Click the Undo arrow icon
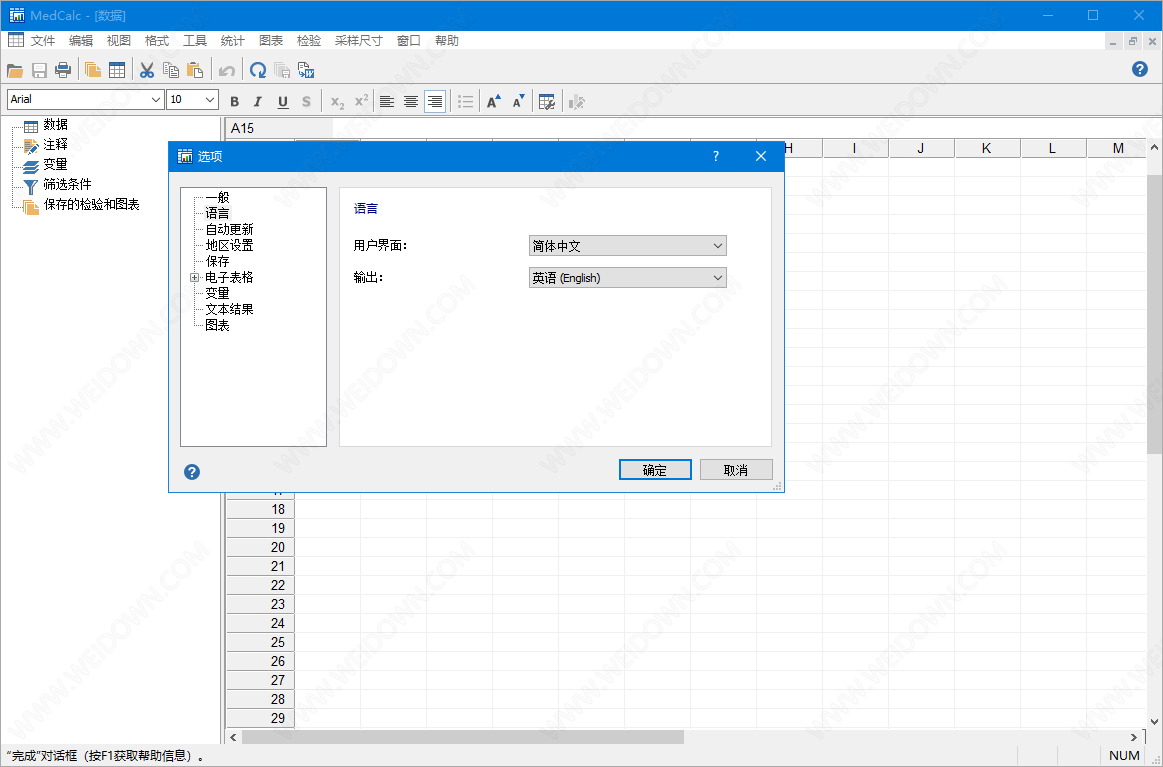1163x767 pixels. [x=227, y=70]
